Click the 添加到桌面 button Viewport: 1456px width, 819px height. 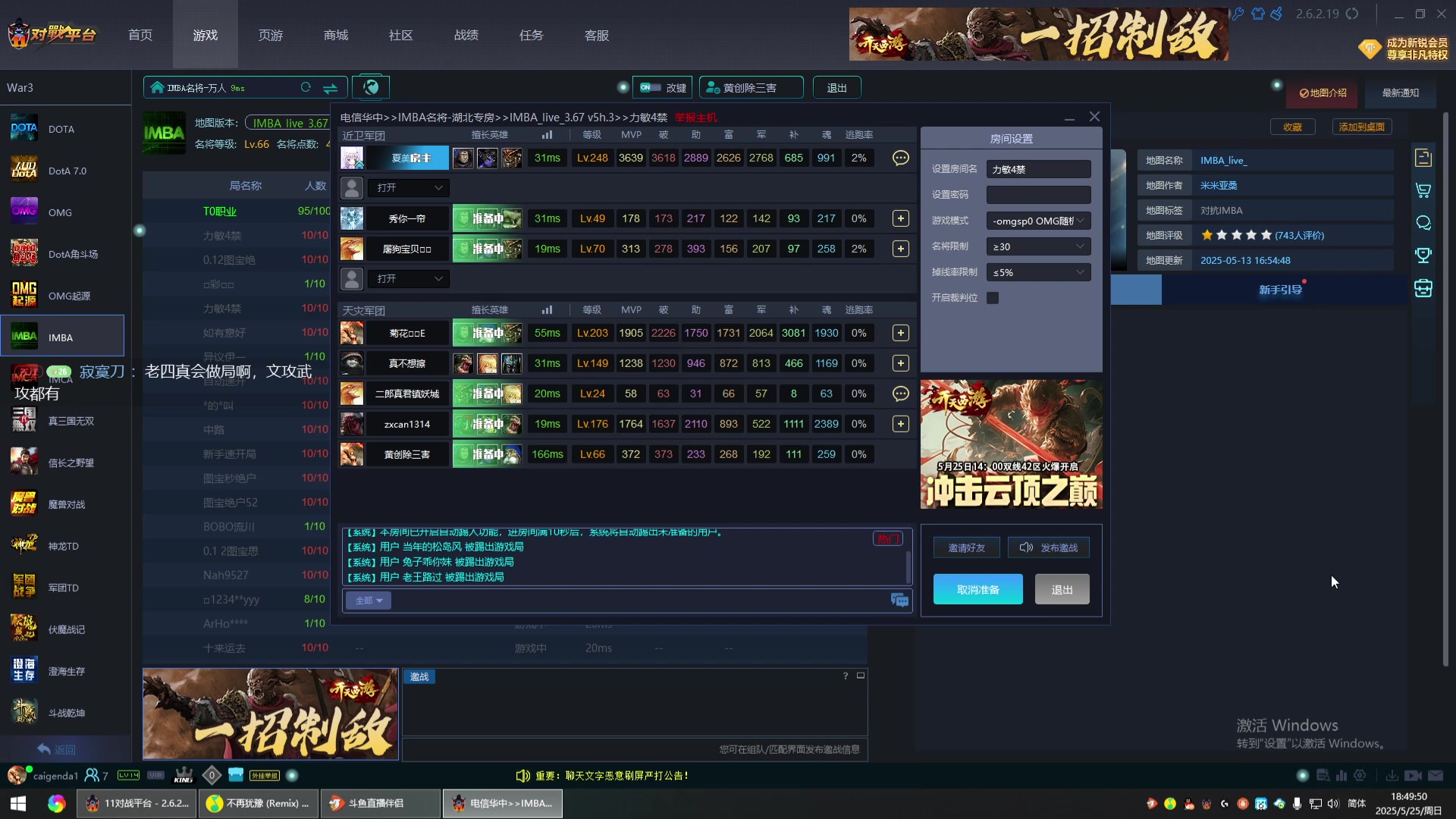pos(1361,127)
